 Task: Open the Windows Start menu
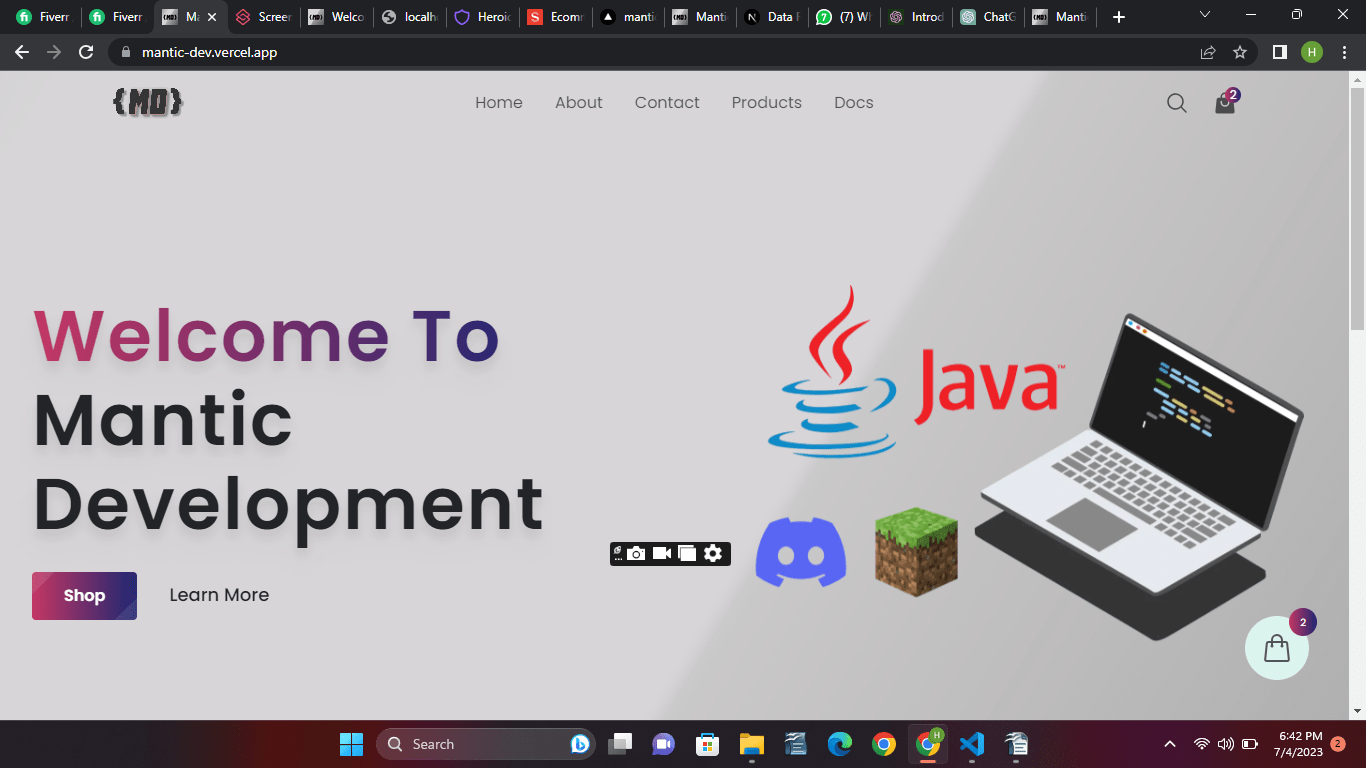pyautogui.click(x=351, y=744)
